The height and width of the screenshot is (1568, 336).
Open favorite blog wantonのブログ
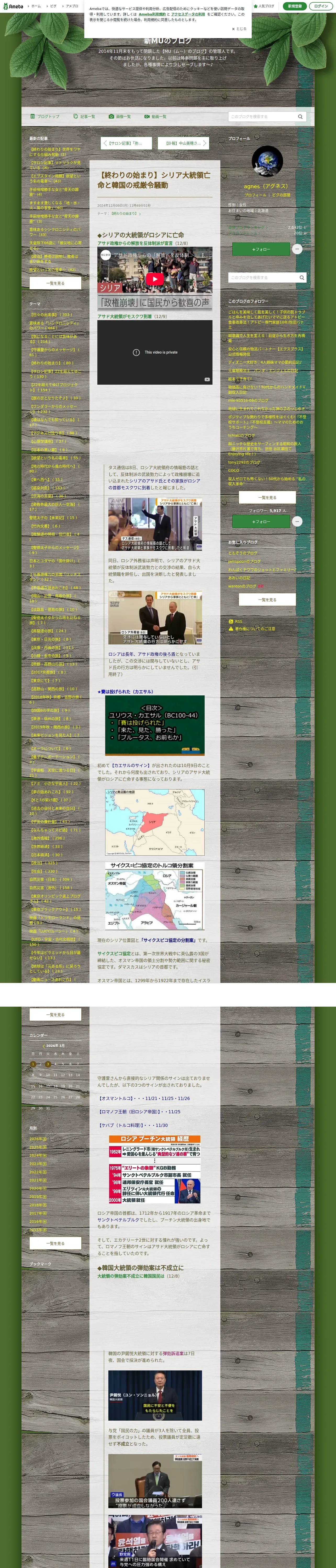242,586
